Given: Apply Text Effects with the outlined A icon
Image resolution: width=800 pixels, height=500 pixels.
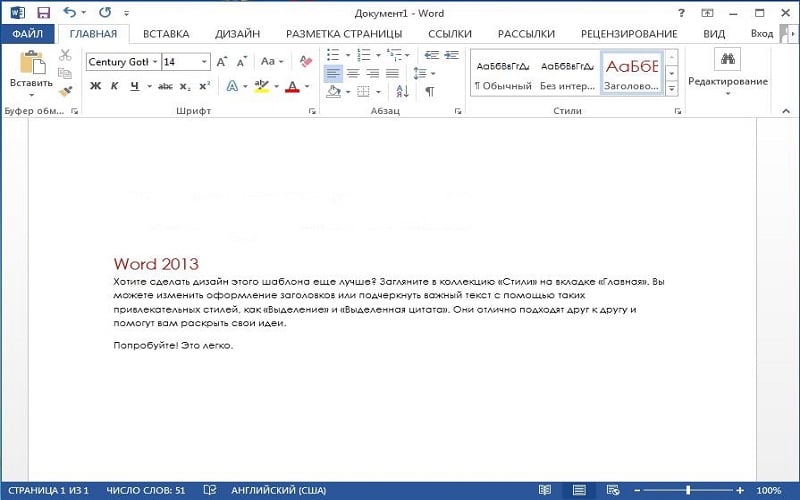Looking at the screenshot, I should (232, 86).
